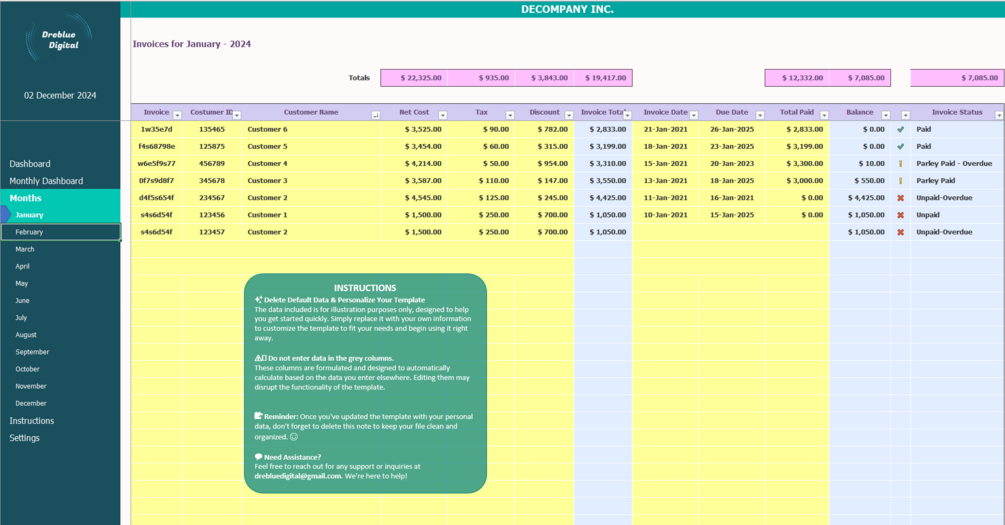Navigate to August in sidebar
1005x525 pixels.
pos(26,335)
